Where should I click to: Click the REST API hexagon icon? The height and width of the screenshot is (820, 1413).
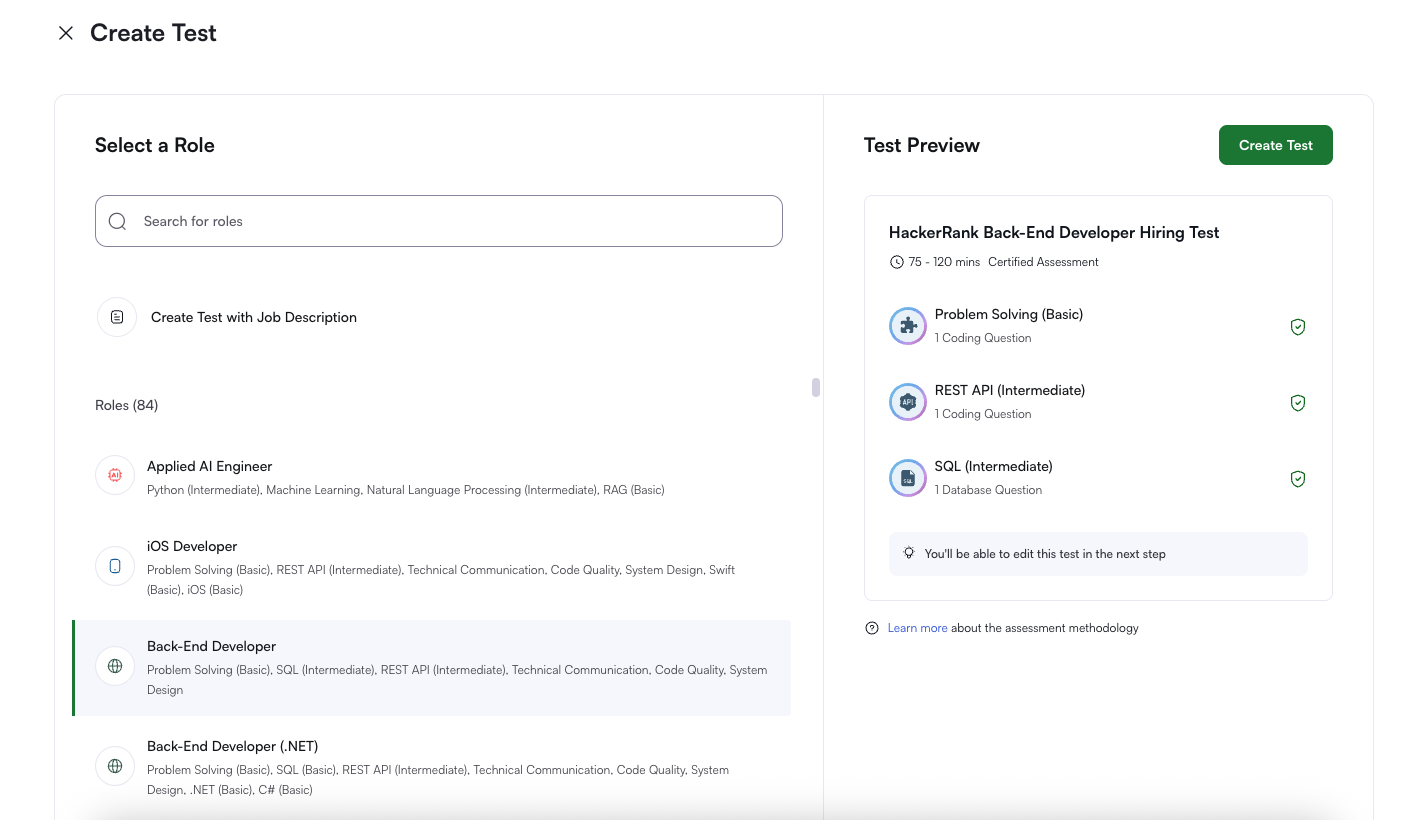pyautogui.click(x=907, y=401)
